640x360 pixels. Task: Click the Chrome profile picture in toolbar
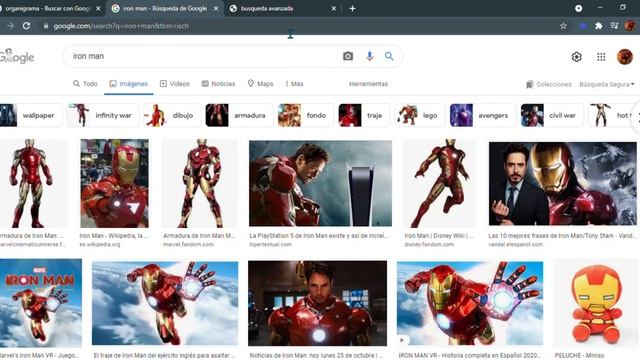[630, 26]
